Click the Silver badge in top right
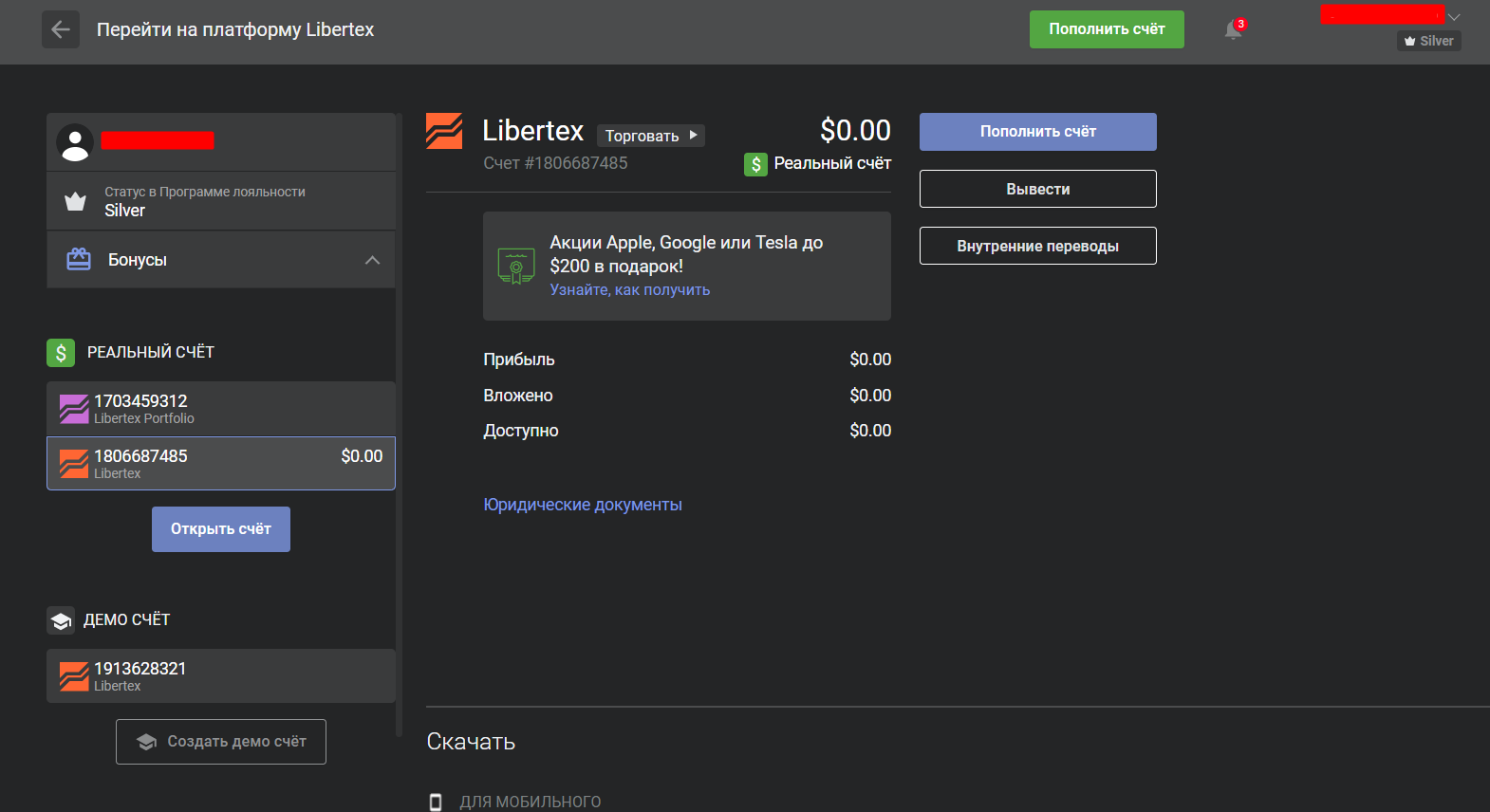 point(1428,41)
